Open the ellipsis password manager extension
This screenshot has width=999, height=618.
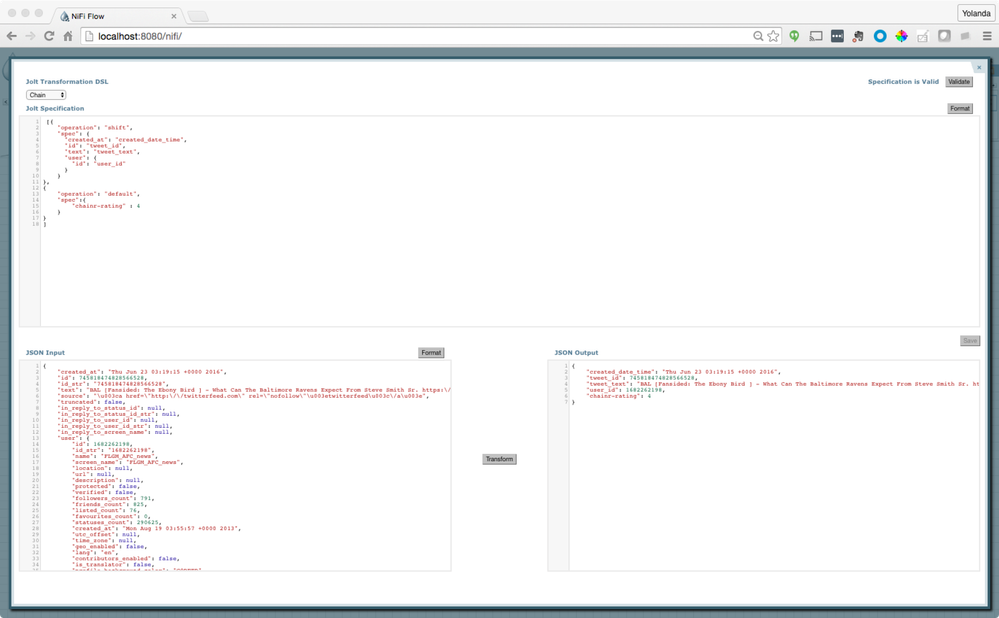[x=835, y=35]
